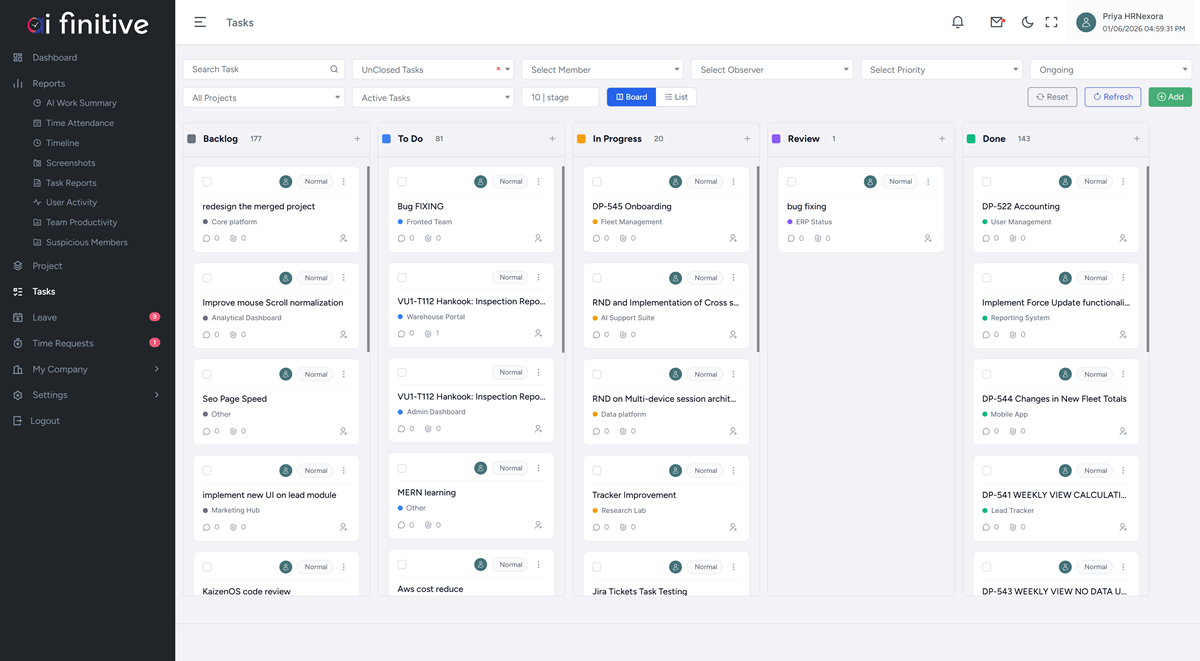Open the Select Observer dropdown
The image size is (1200, 661).
point(772,70)
